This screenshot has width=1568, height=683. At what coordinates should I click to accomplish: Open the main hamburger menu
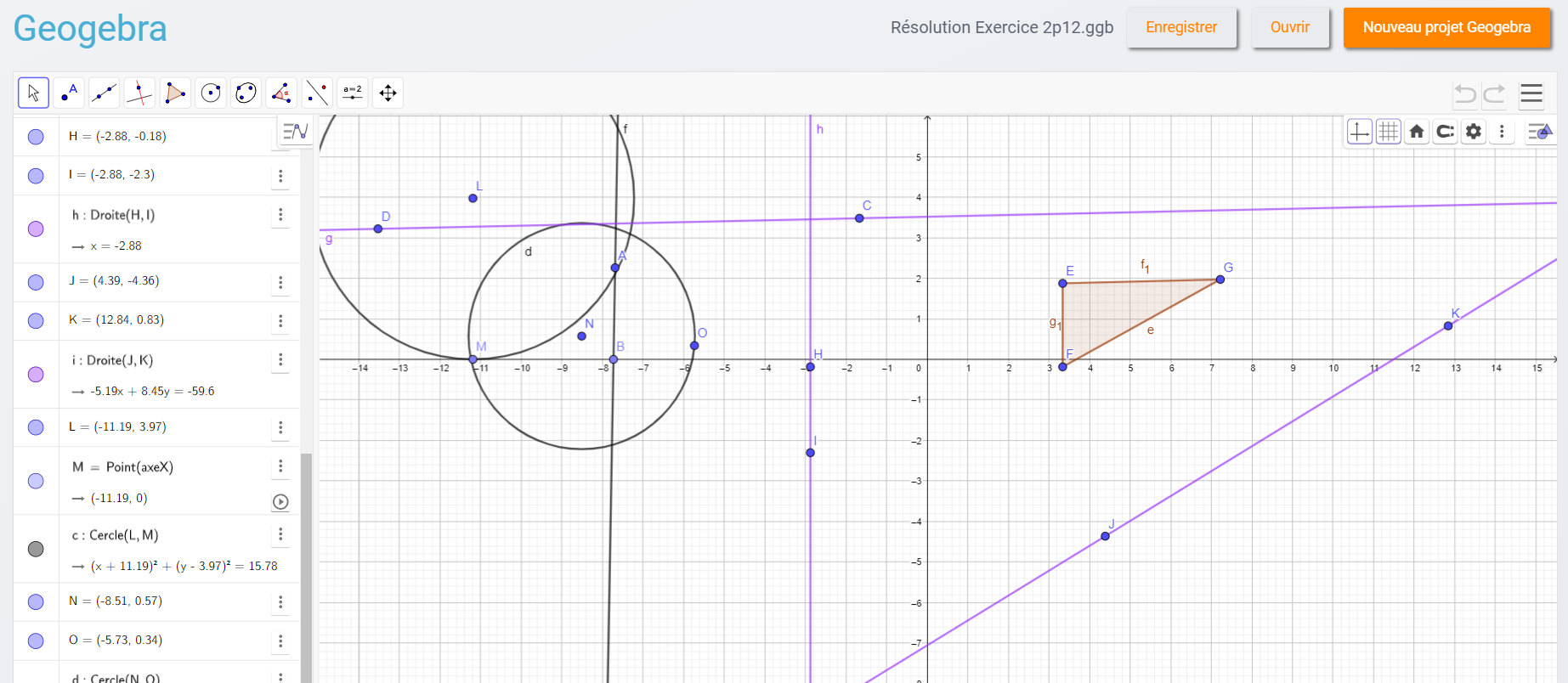(x=1531, y=93)
